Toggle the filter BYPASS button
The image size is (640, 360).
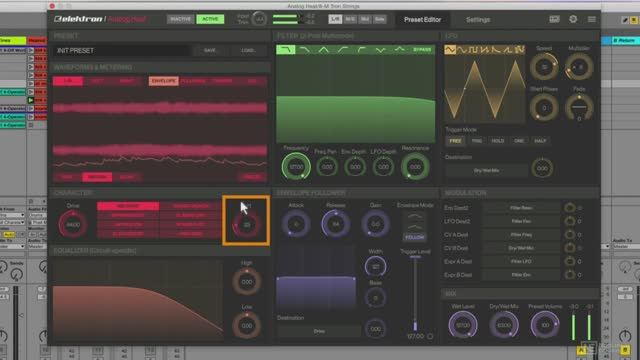[x=422, y=50]
